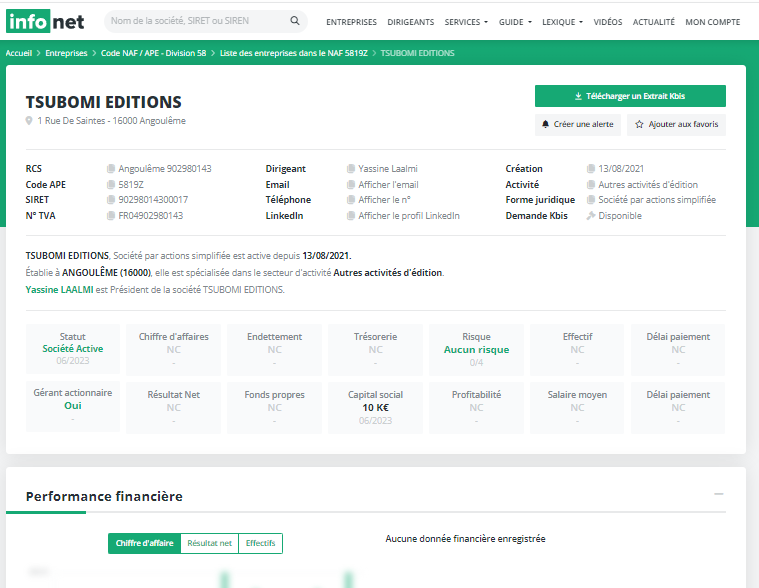
Task: Copy the Dirigeant name via its icon
Action: click(x=350, y=168)
